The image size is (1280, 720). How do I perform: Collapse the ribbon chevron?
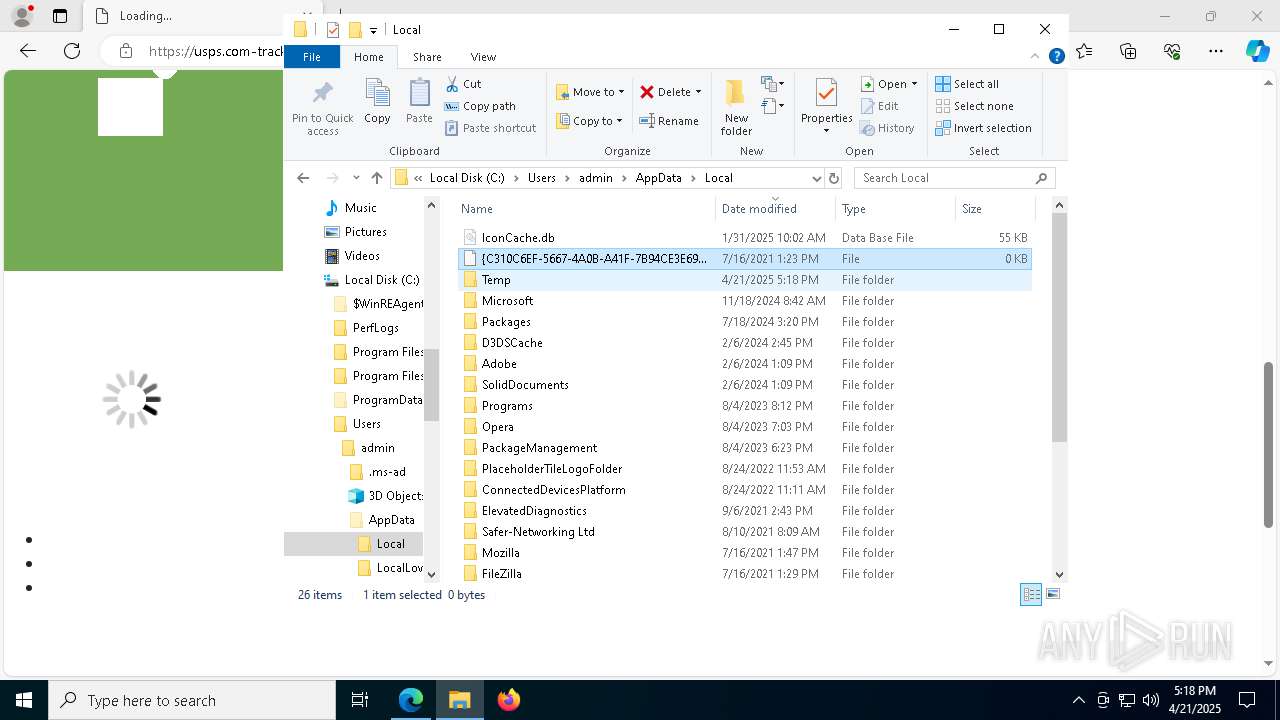pyautogui.click(x=1037, y=57)
